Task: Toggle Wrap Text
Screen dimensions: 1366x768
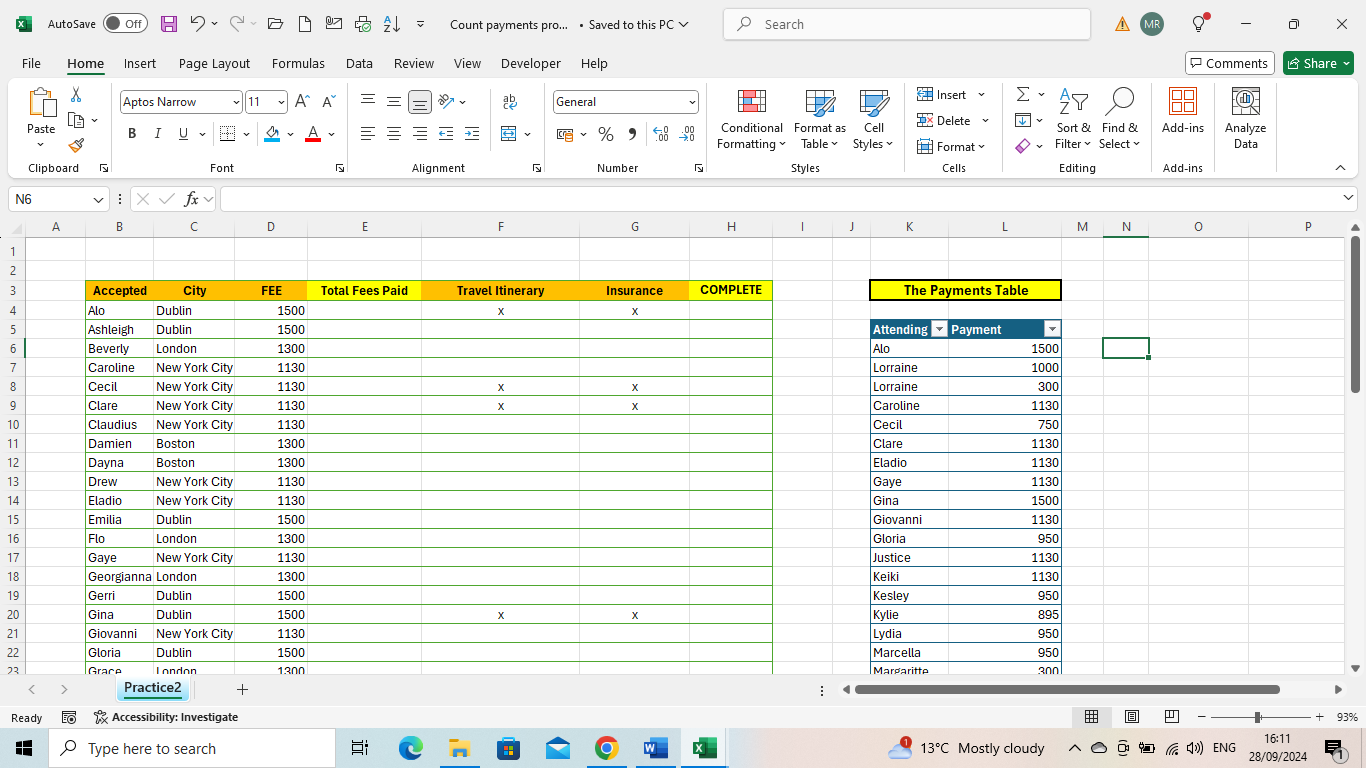Action: (x=510, y=102)
